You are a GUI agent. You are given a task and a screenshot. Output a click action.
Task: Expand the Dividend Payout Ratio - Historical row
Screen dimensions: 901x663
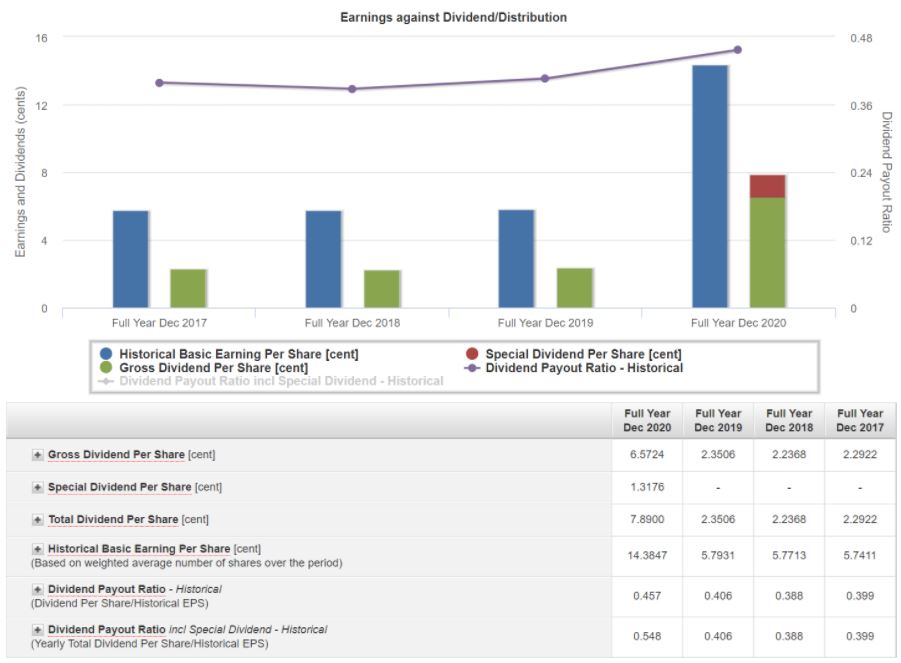[x=38, y=590]
